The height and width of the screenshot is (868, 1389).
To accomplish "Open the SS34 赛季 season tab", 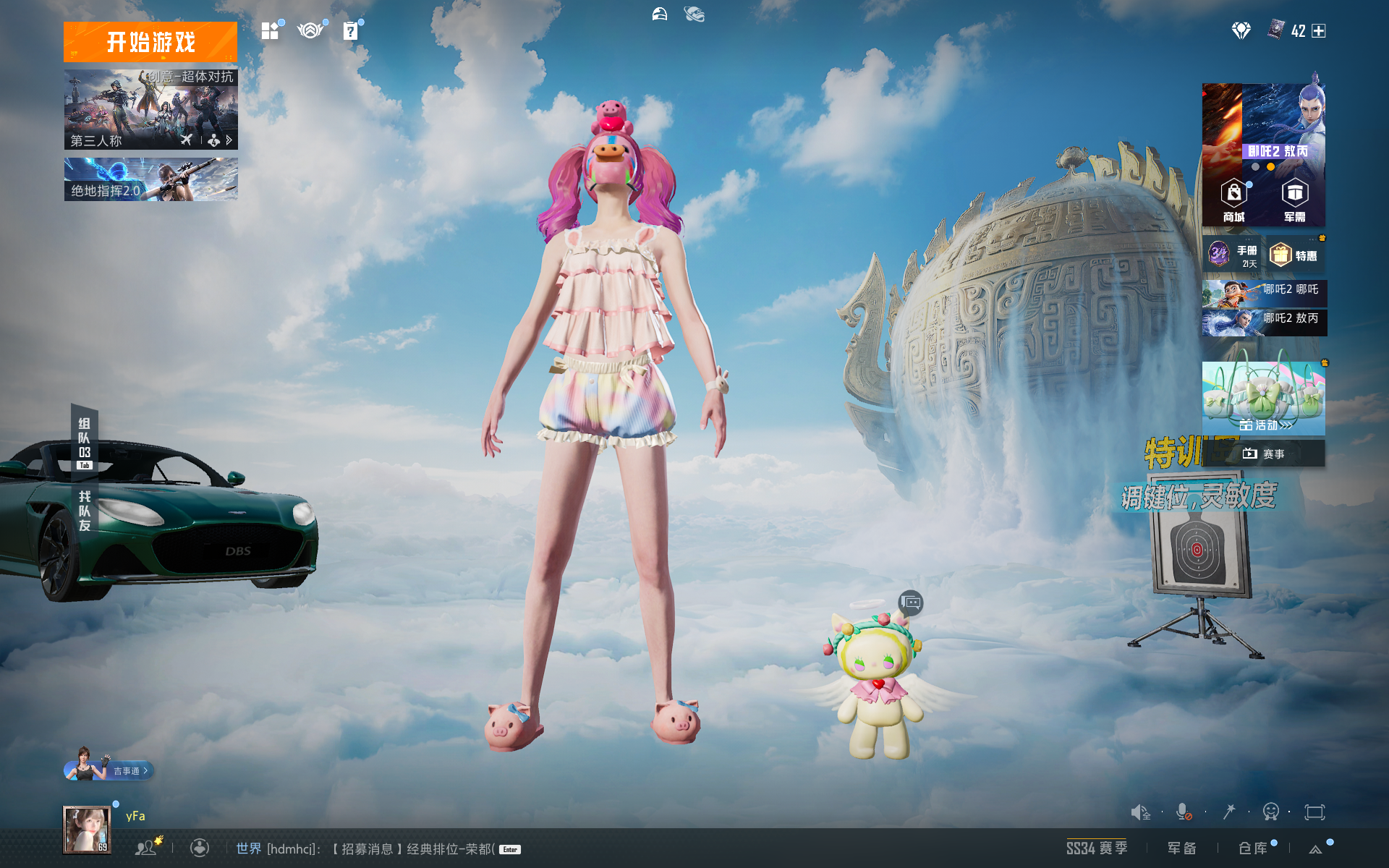I will tap(1097, 848).
